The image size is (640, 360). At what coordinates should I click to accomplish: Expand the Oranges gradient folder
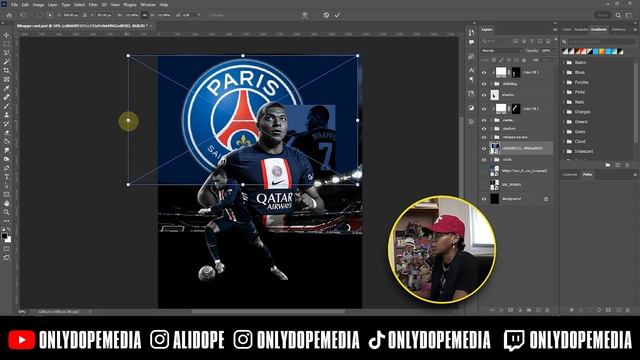click(x=564, y=112)
